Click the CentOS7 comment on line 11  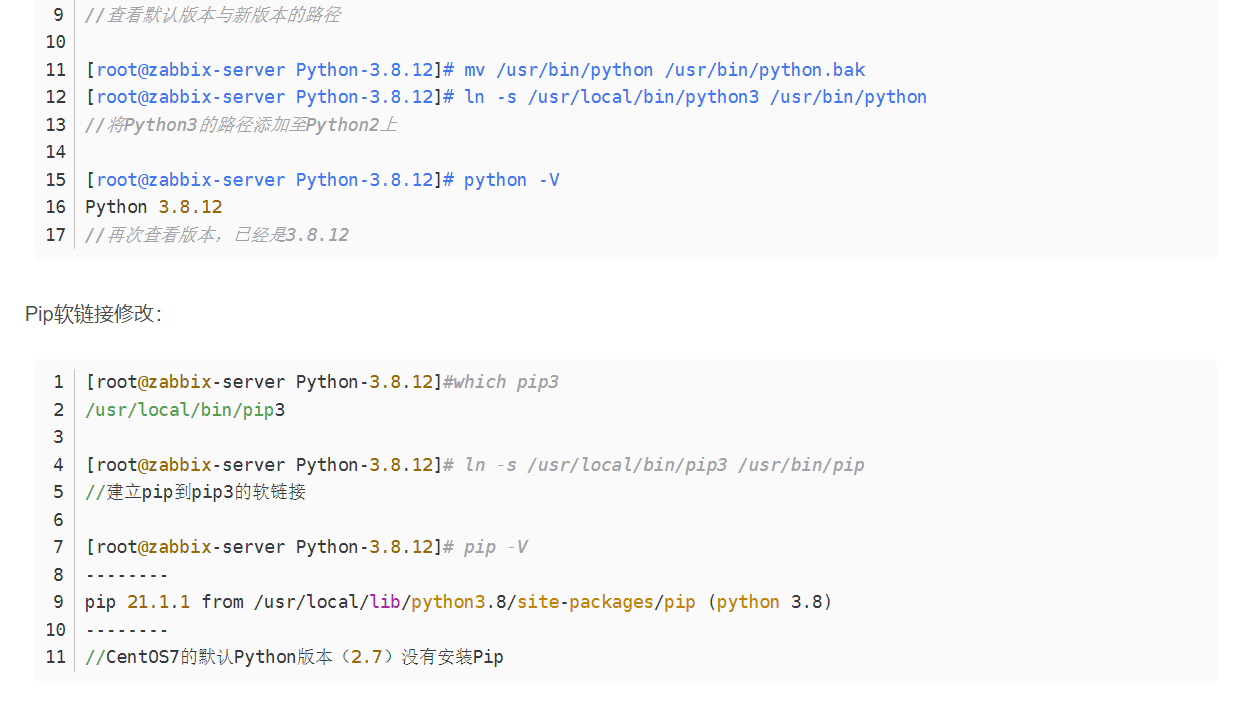point(290,656)
